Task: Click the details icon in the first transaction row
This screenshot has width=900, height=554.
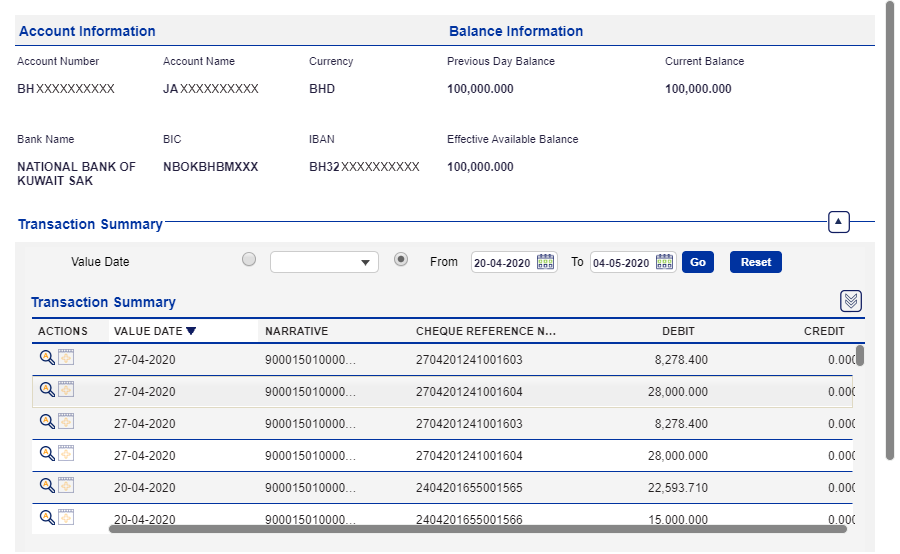Action: [66, 357]
